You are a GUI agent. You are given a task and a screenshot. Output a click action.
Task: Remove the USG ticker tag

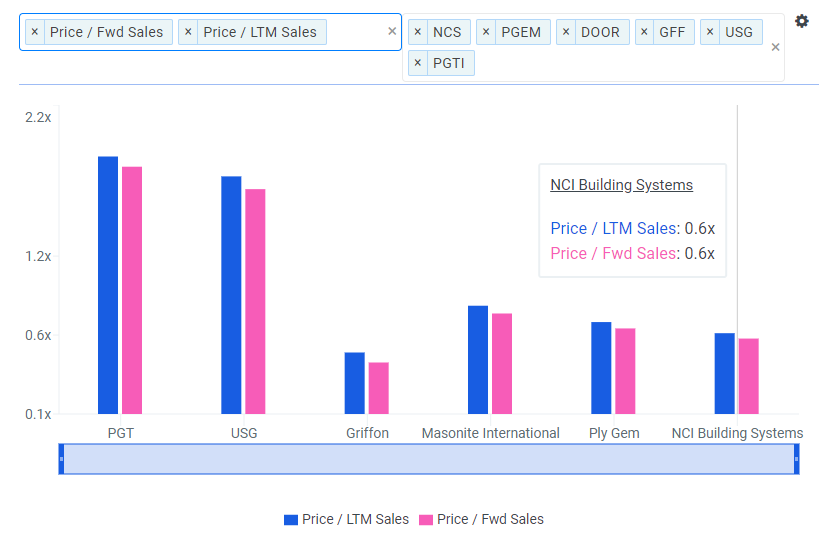[x=710, y=32]
